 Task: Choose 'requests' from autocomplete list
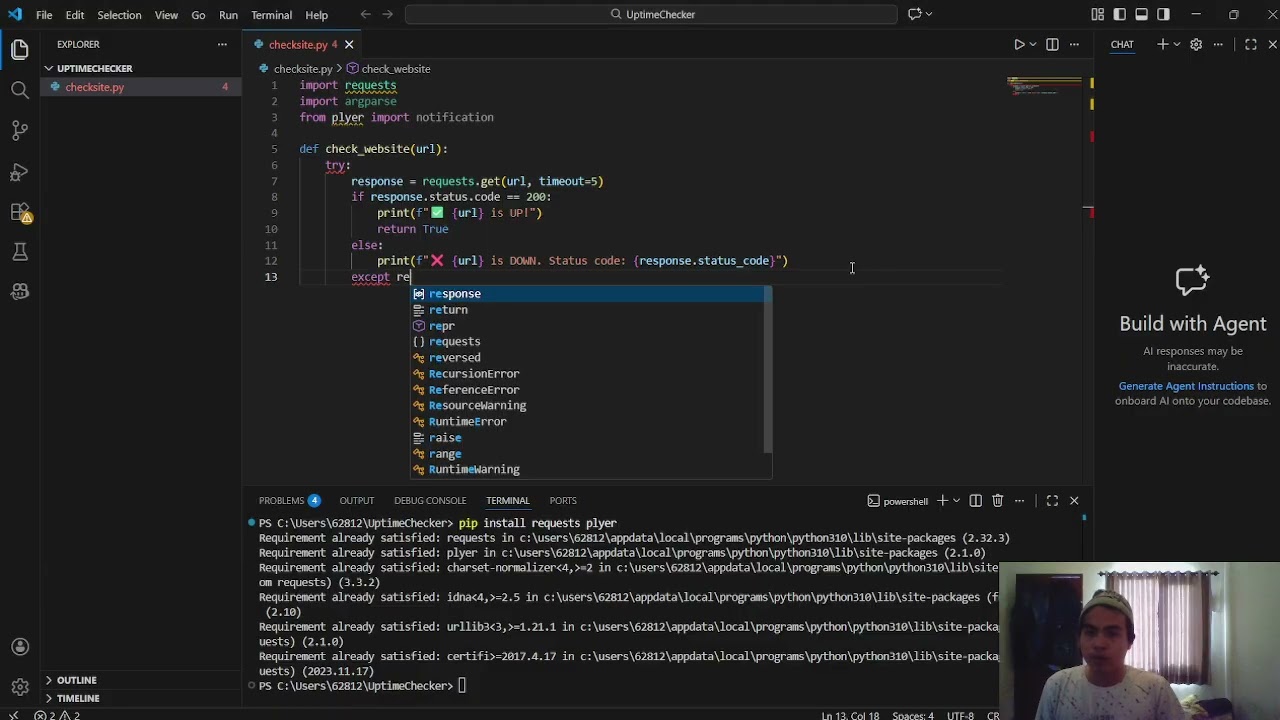point(591,342)
